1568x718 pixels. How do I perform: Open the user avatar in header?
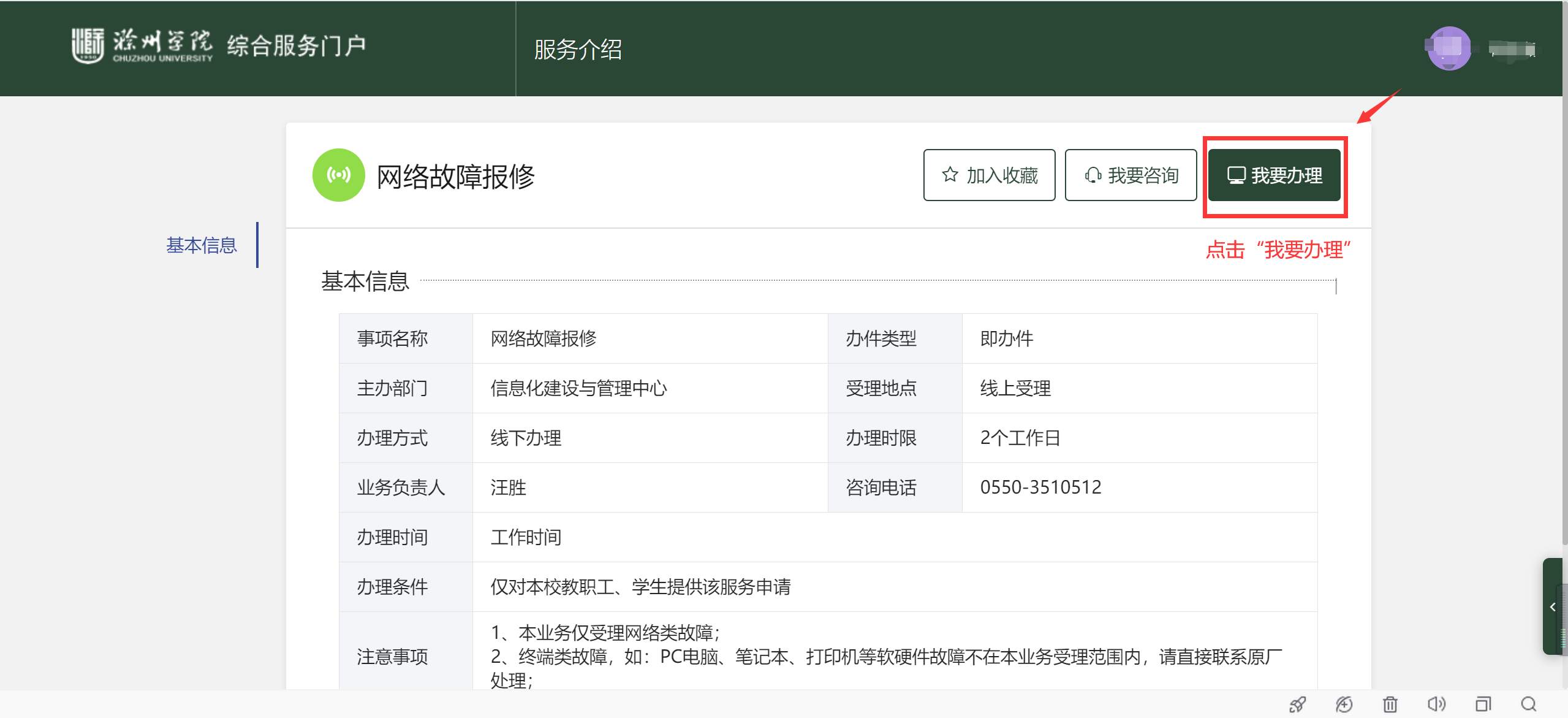[x=1449, y=48]
